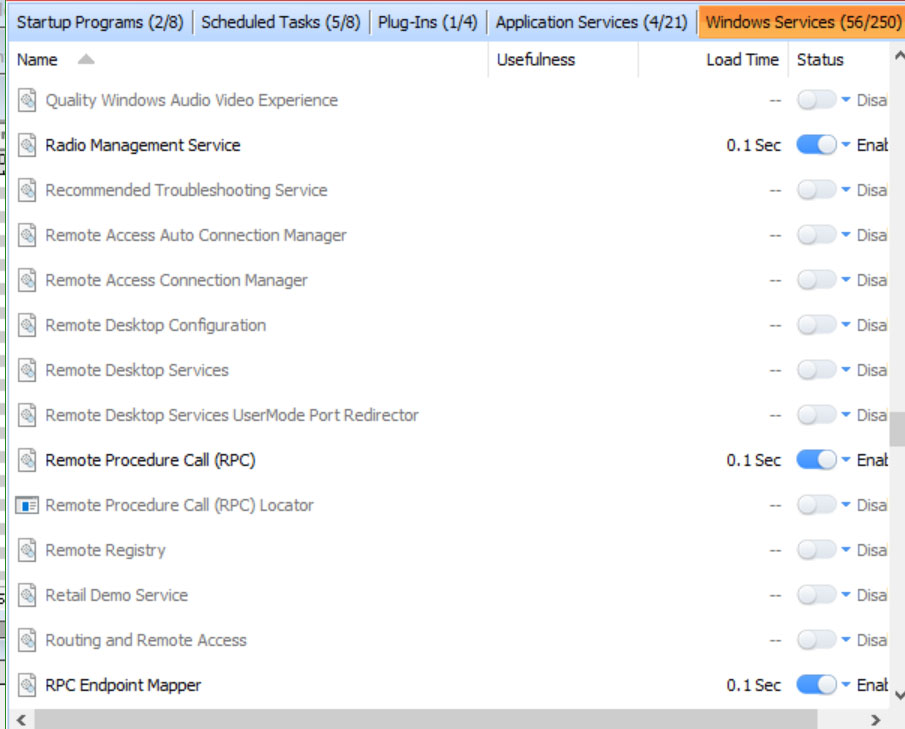Sort by the Status column header

[x=820, y=59]
